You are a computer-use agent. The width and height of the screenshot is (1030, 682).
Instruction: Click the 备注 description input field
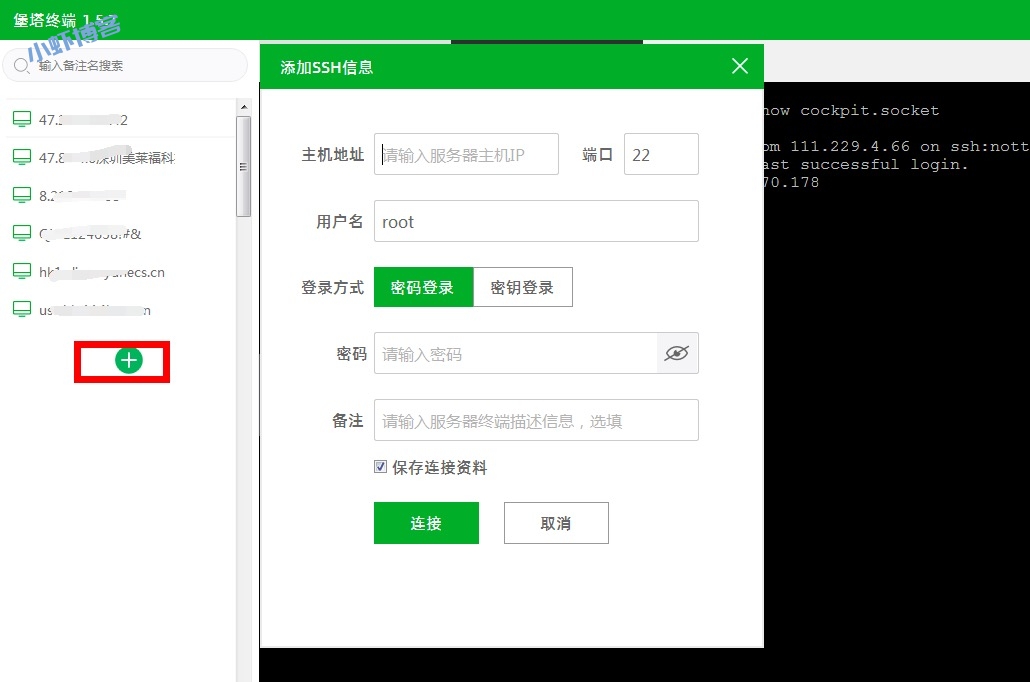(x=536, y=420)
